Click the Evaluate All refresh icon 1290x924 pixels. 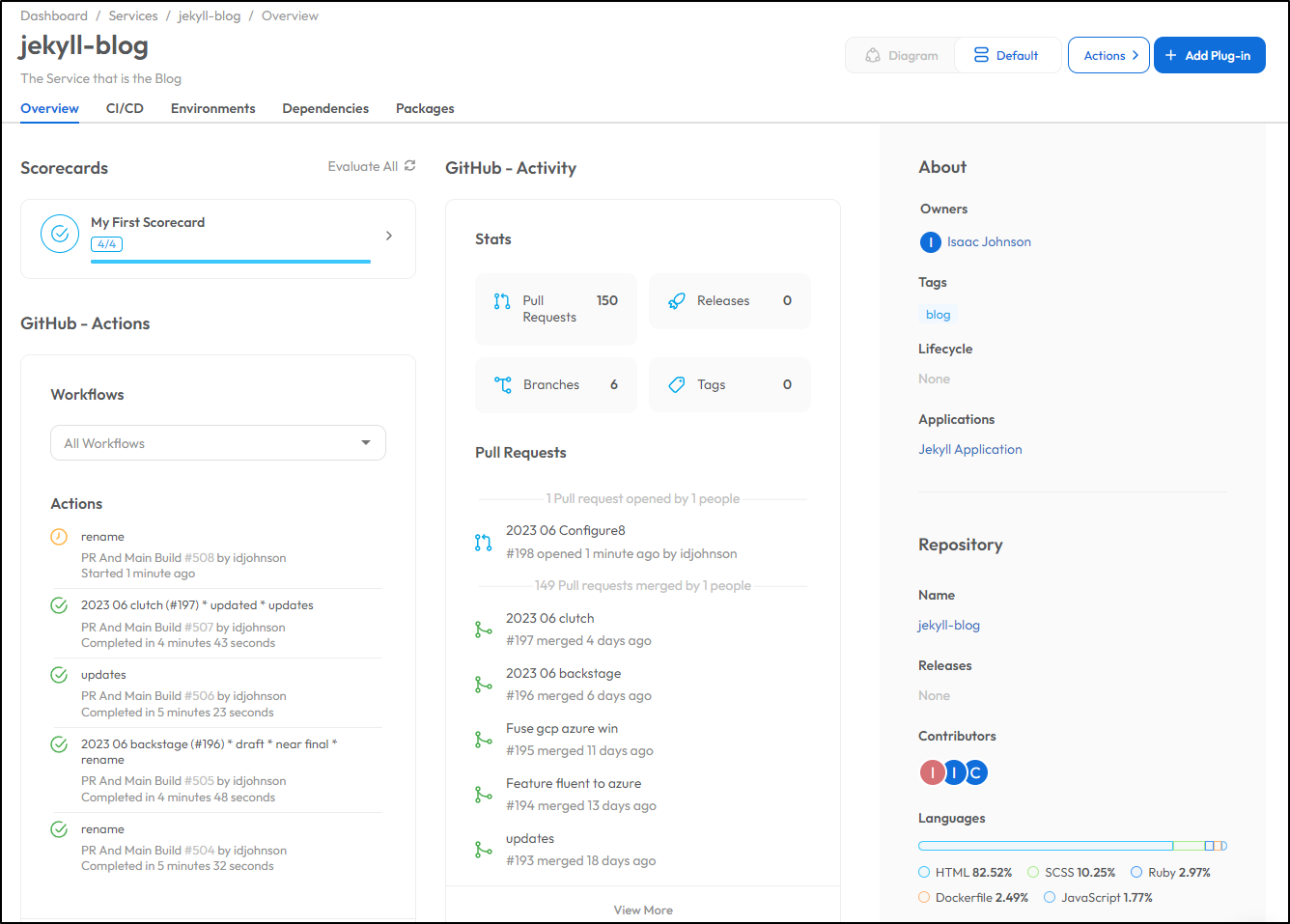tap(409, 166)
